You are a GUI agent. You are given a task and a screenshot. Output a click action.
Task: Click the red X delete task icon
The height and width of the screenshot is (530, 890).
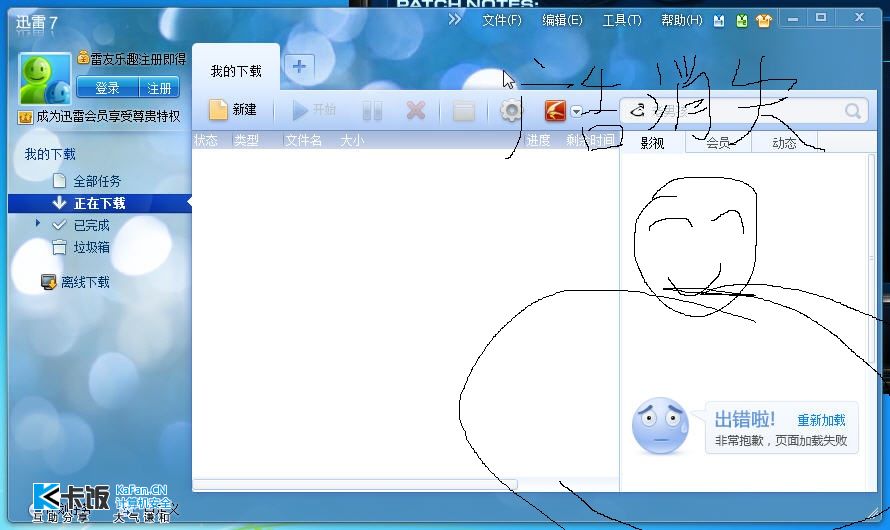(415, 110)
